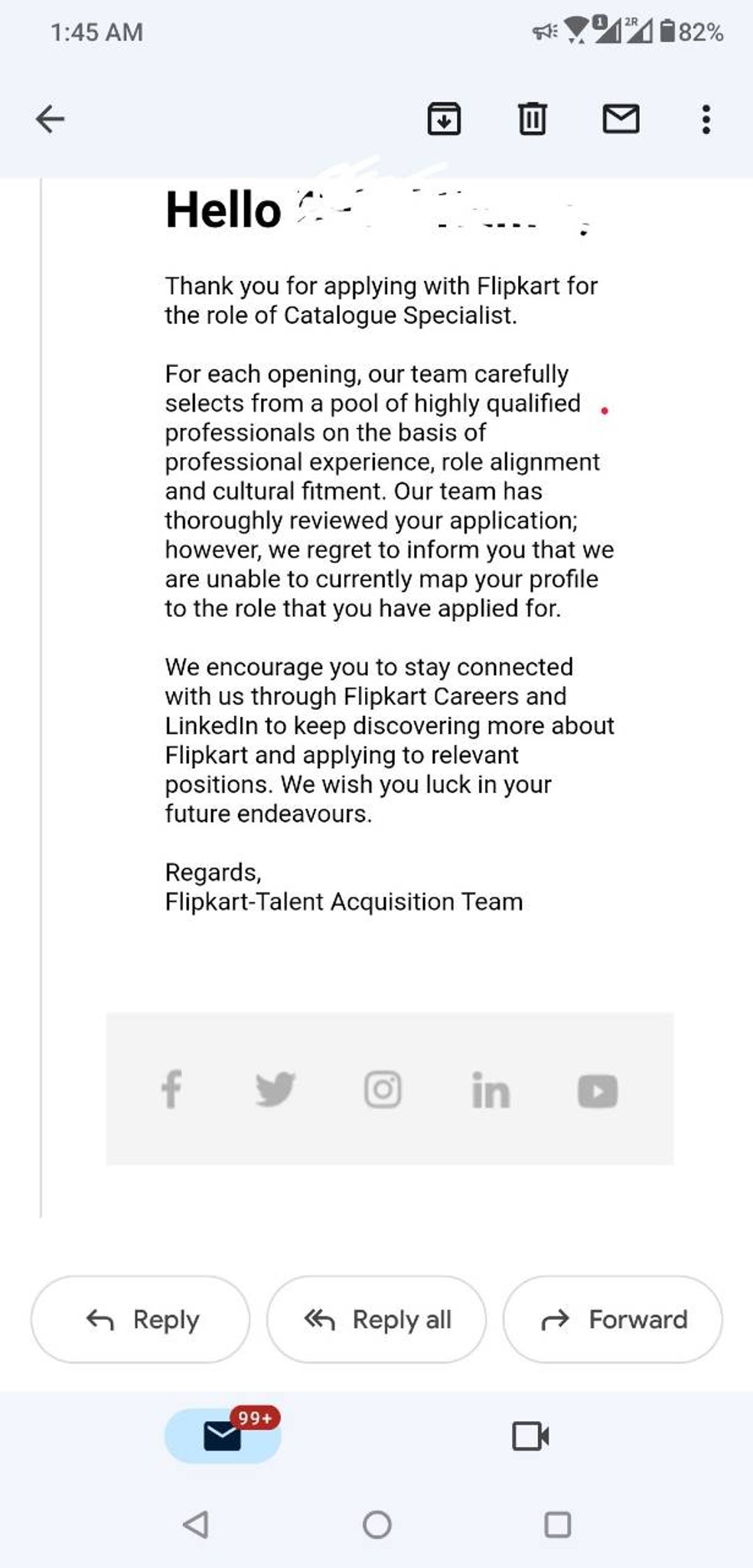Tap the Forward button
753x1568 pixels.
click(x=612, y=1319)
